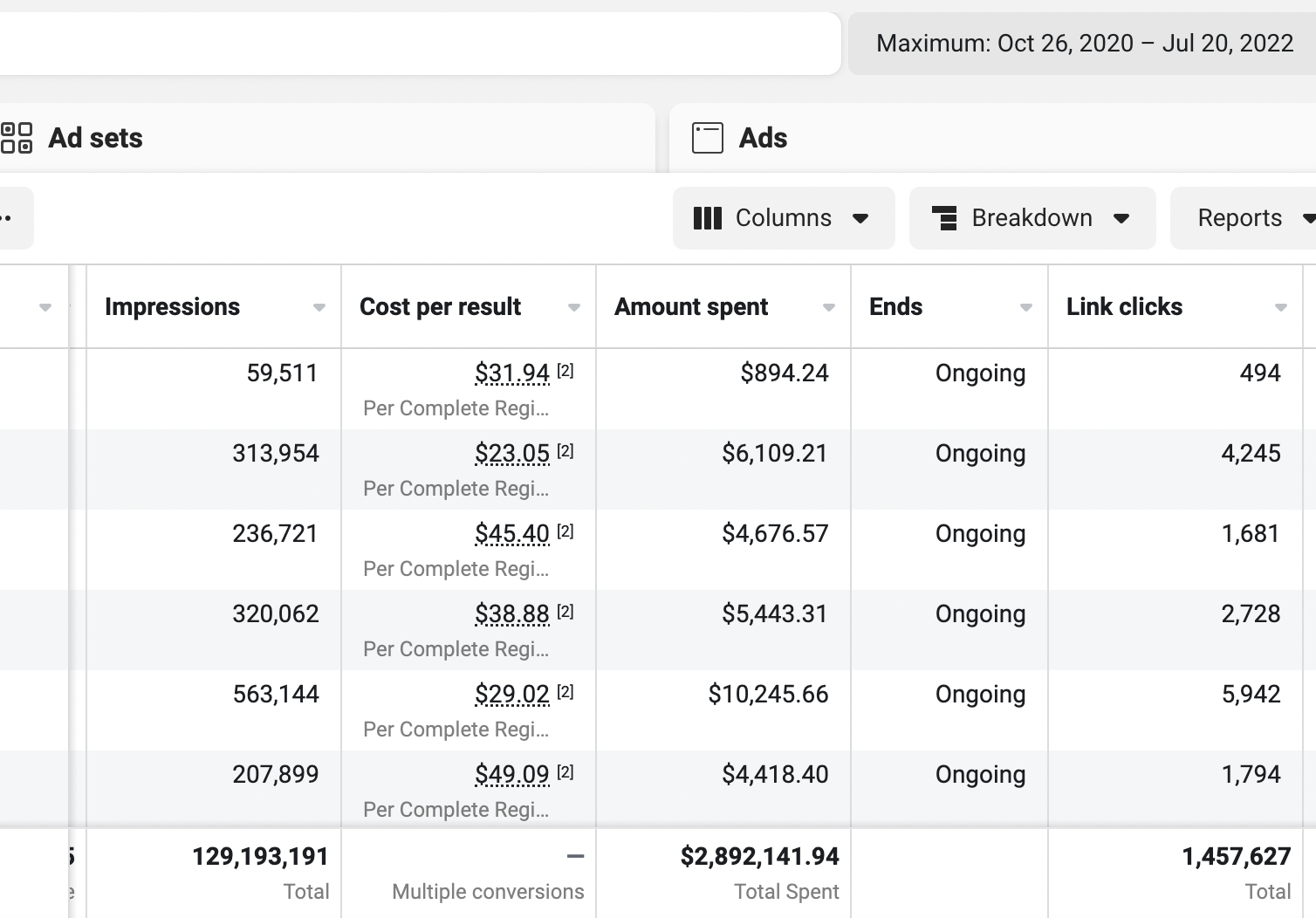Click the $29.02 cost per result link

512,695
